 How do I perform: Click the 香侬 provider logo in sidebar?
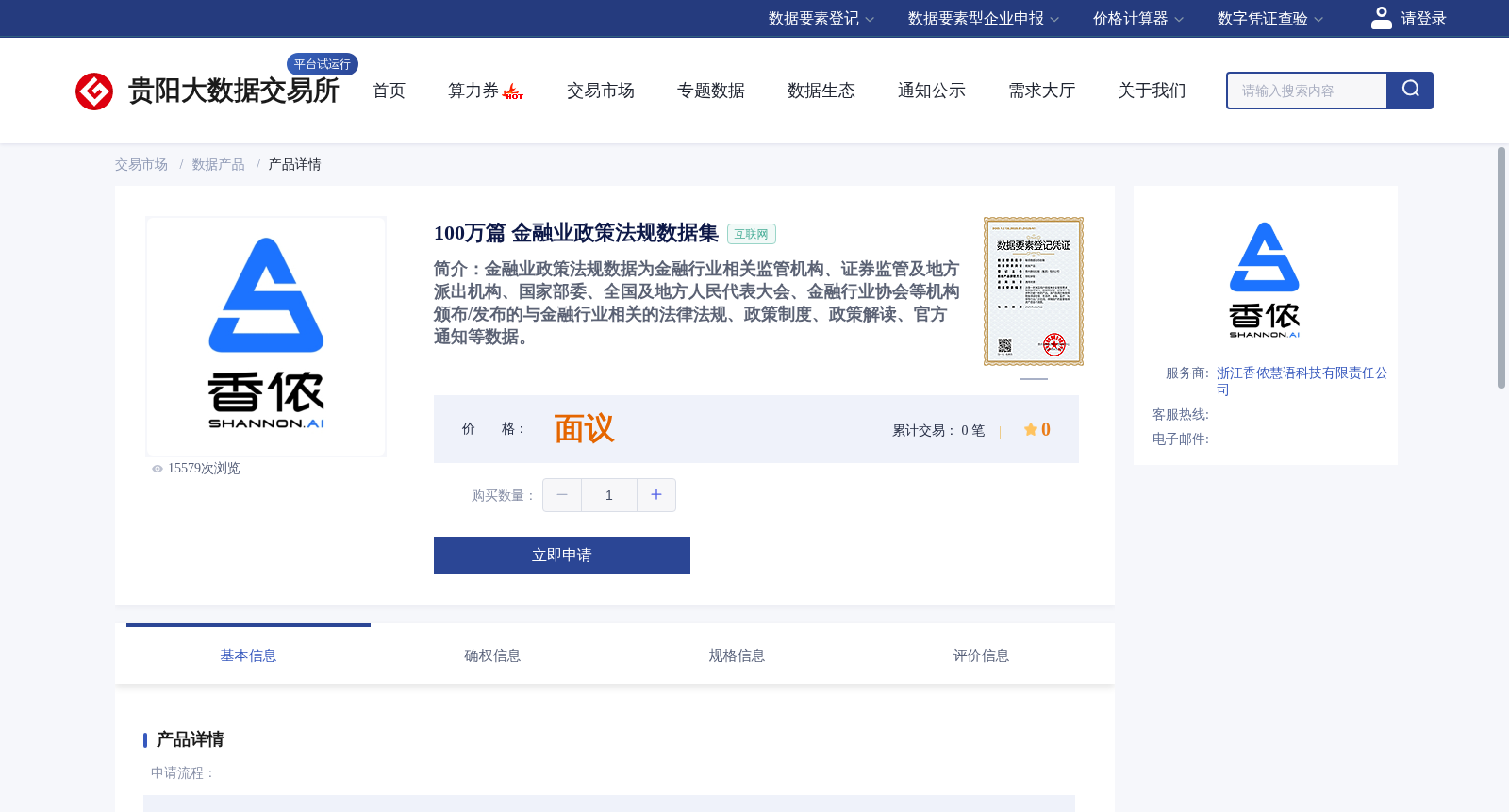(x=1265, y=280)
